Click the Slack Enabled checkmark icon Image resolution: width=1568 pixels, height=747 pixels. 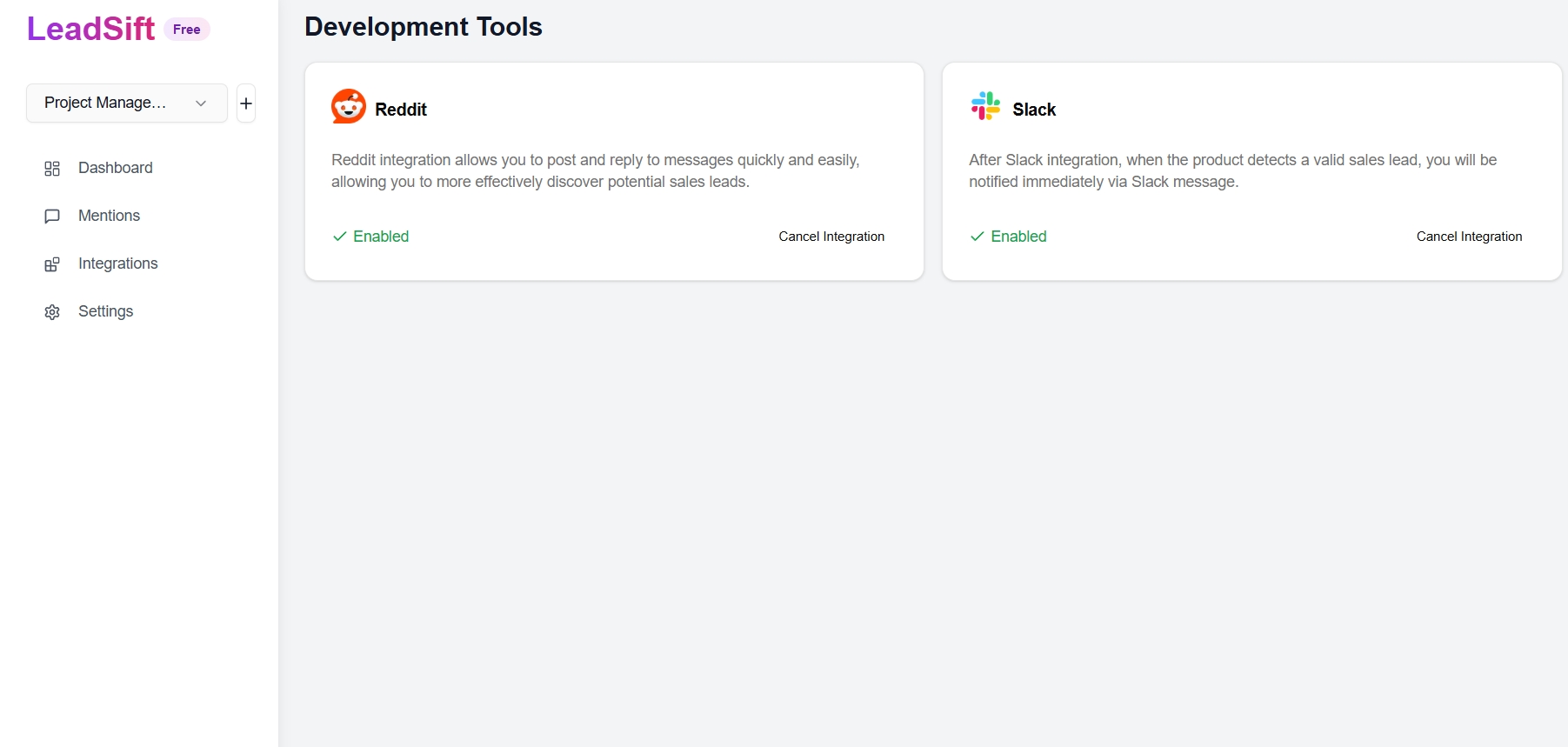point(977,237)
